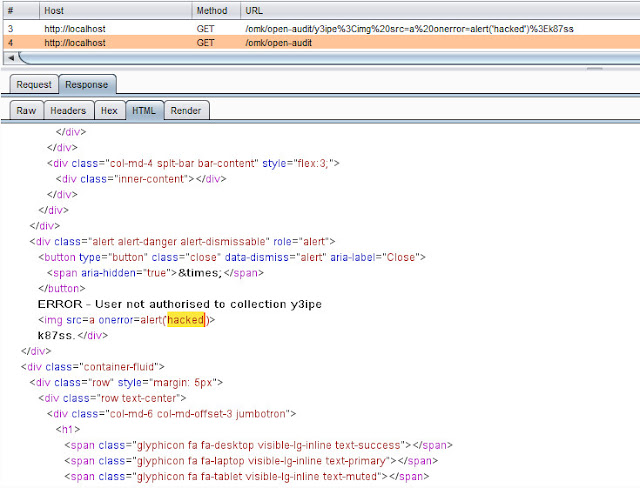The width and height of the screenshot is (640, 488).
Task: Click the span aria-hidden="true" line
Action: click(x=155, y=273)
